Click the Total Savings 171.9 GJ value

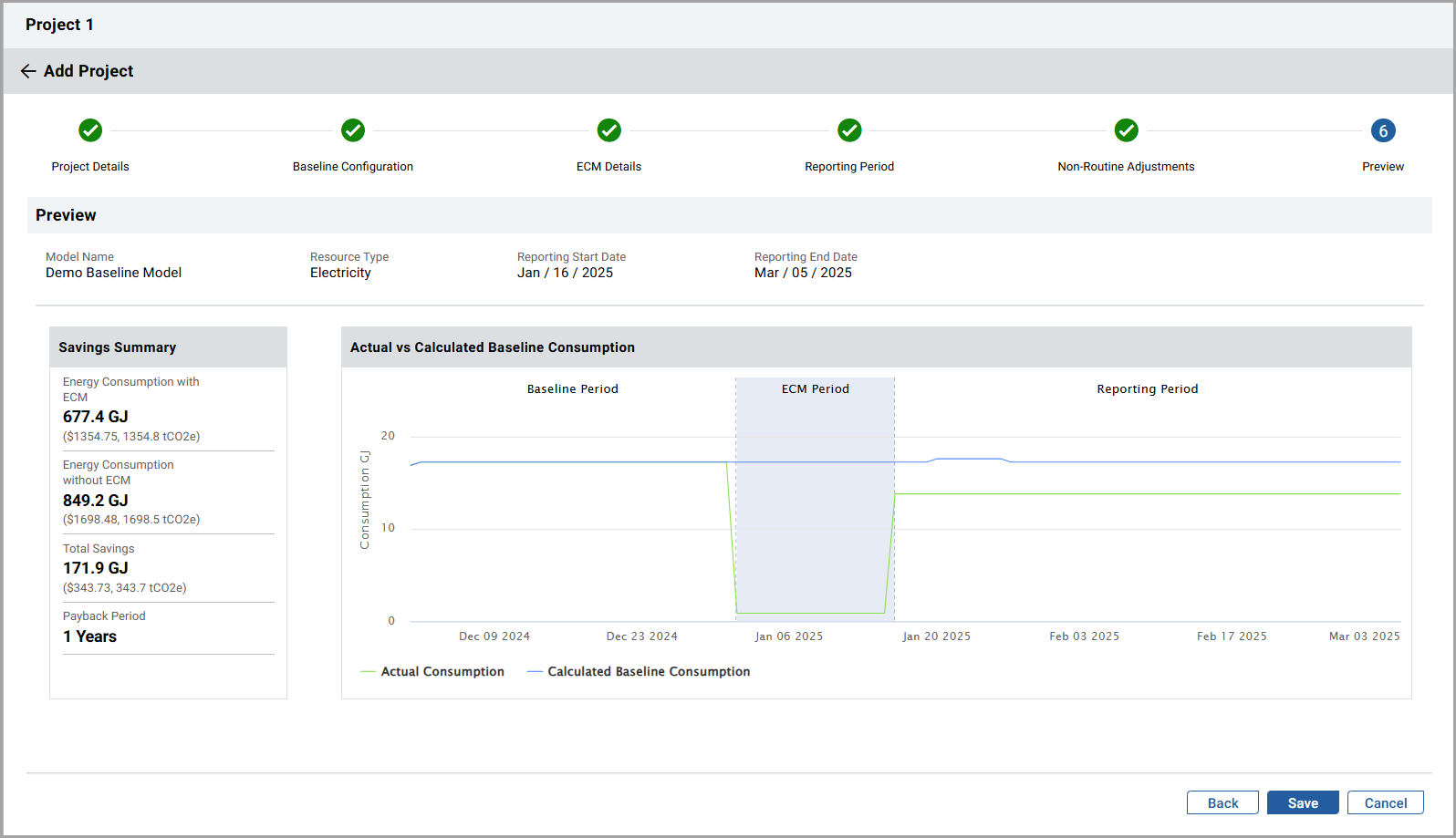96,568
